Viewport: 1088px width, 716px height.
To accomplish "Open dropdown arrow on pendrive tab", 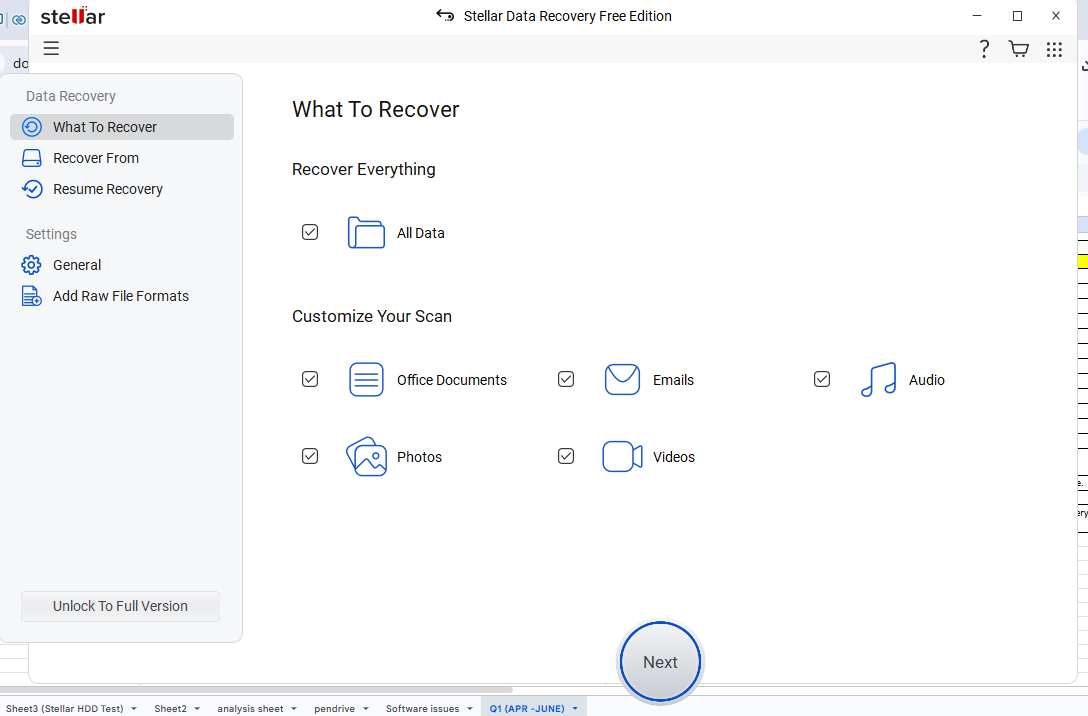I will click(x=366, y=708).
